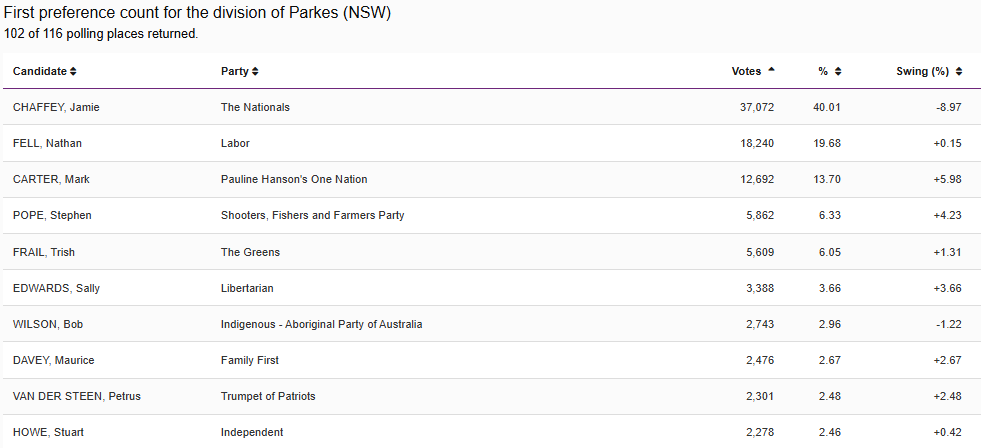Click Swing (%) sort arrows icon
The image size is (981, 448).
[x=959, y=72]
